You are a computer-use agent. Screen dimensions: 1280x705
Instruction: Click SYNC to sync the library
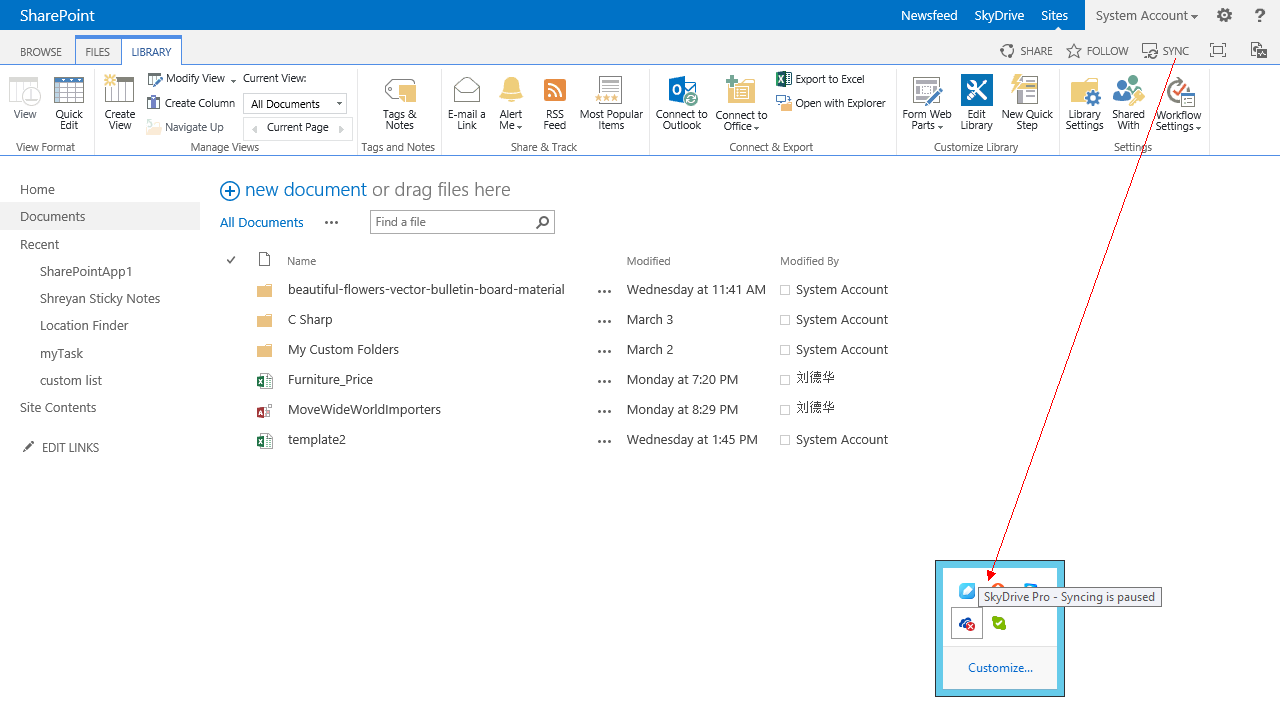tap(1165, 51)
